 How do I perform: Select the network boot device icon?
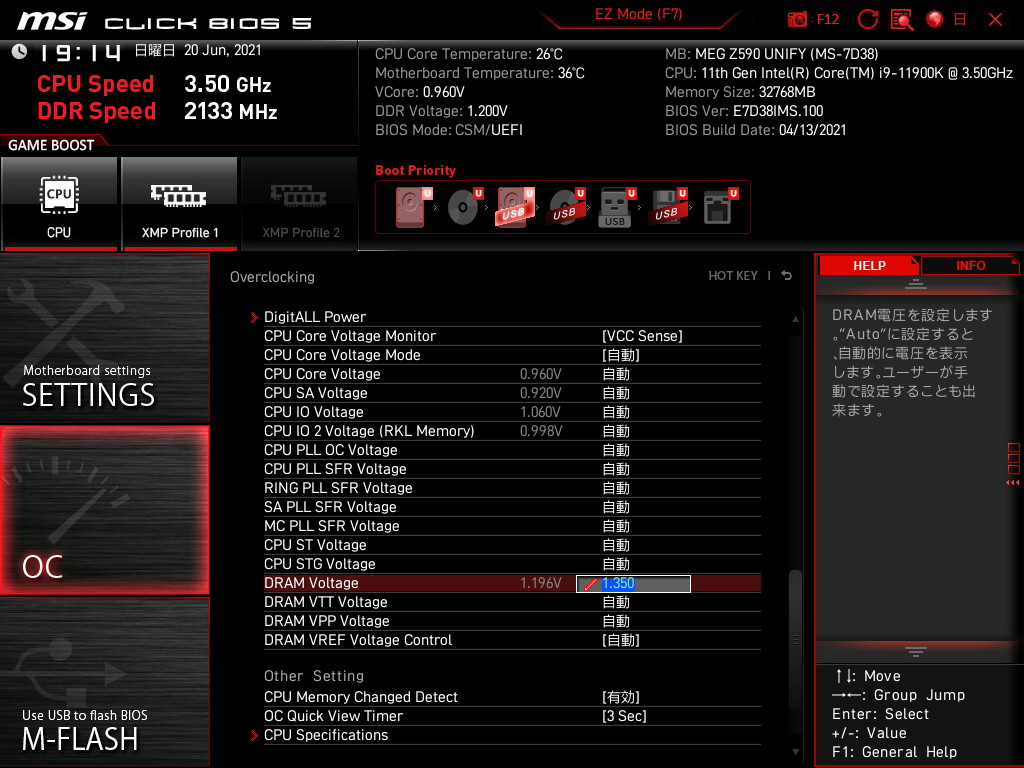(x=717, y=208)
